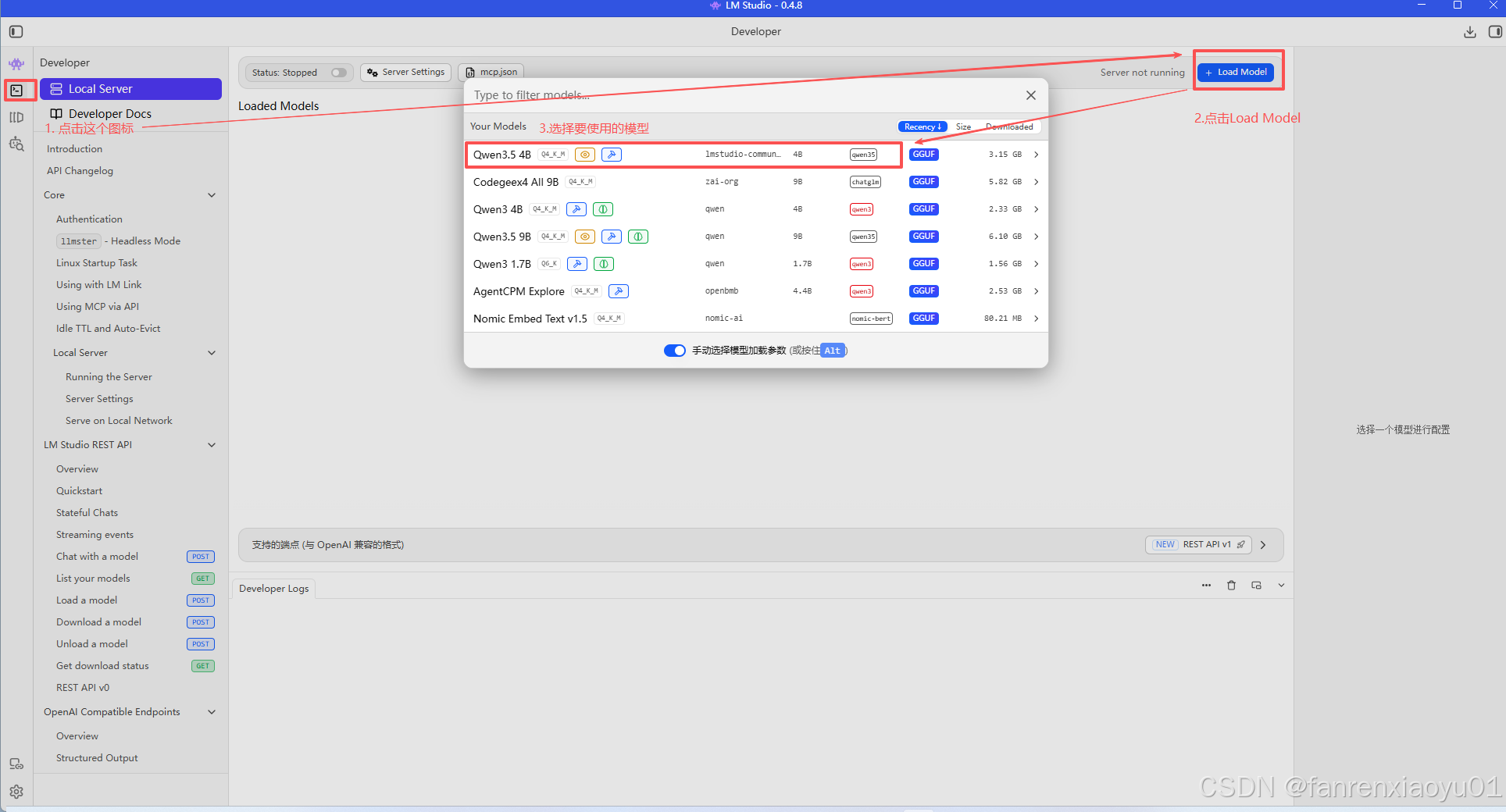Collapse the Local Server docs subsection
The image size is (1506, 812).
click(x=212, y=353)
